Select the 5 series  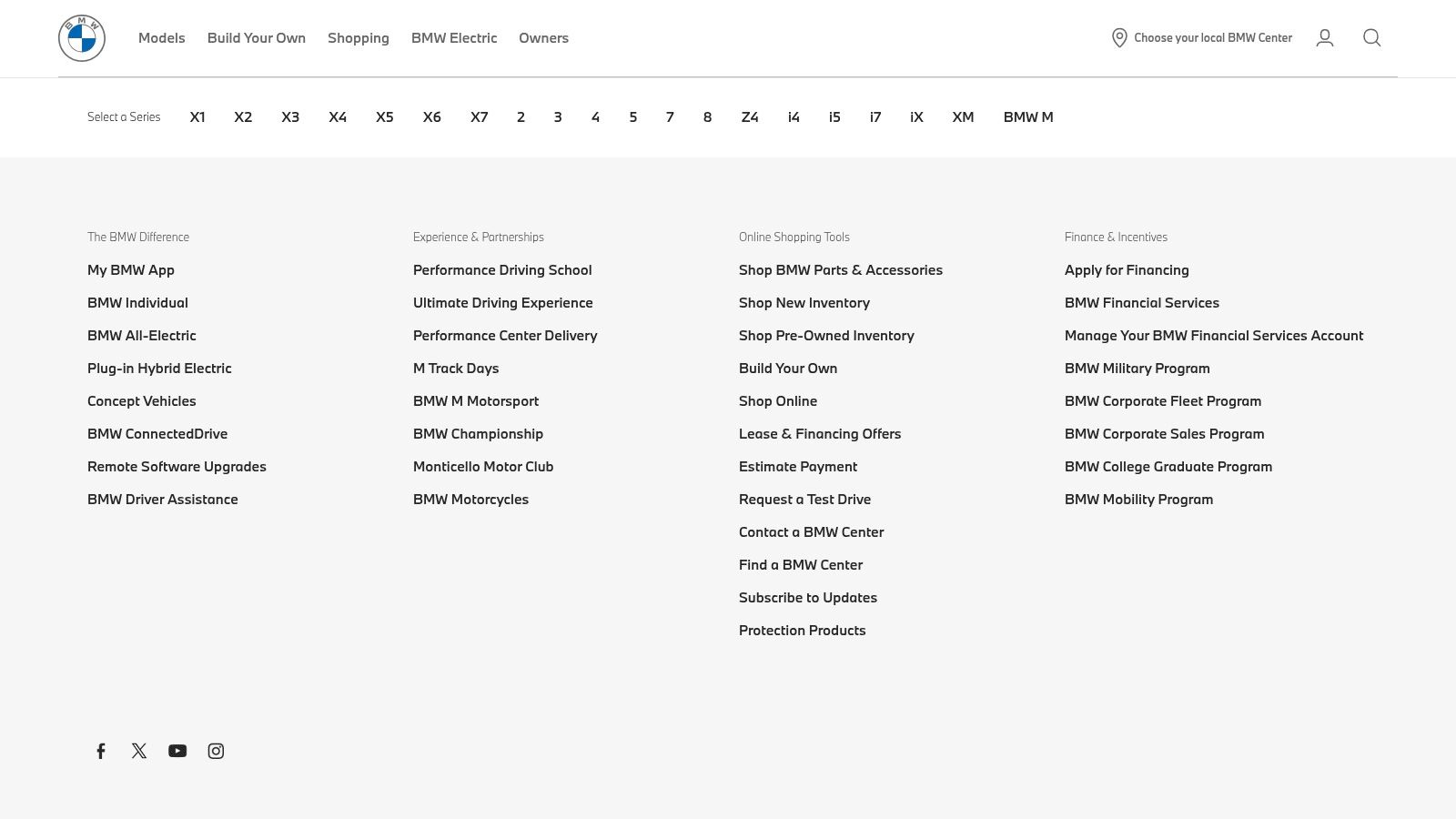click(633, 117)
